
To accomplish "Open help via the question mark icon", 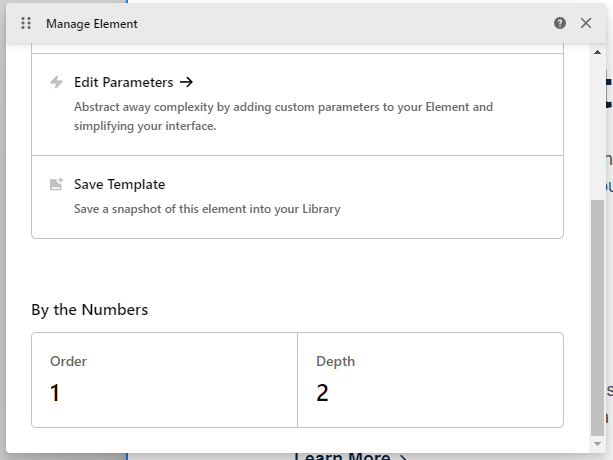I will pyautogui.click(x=560, y=23).
